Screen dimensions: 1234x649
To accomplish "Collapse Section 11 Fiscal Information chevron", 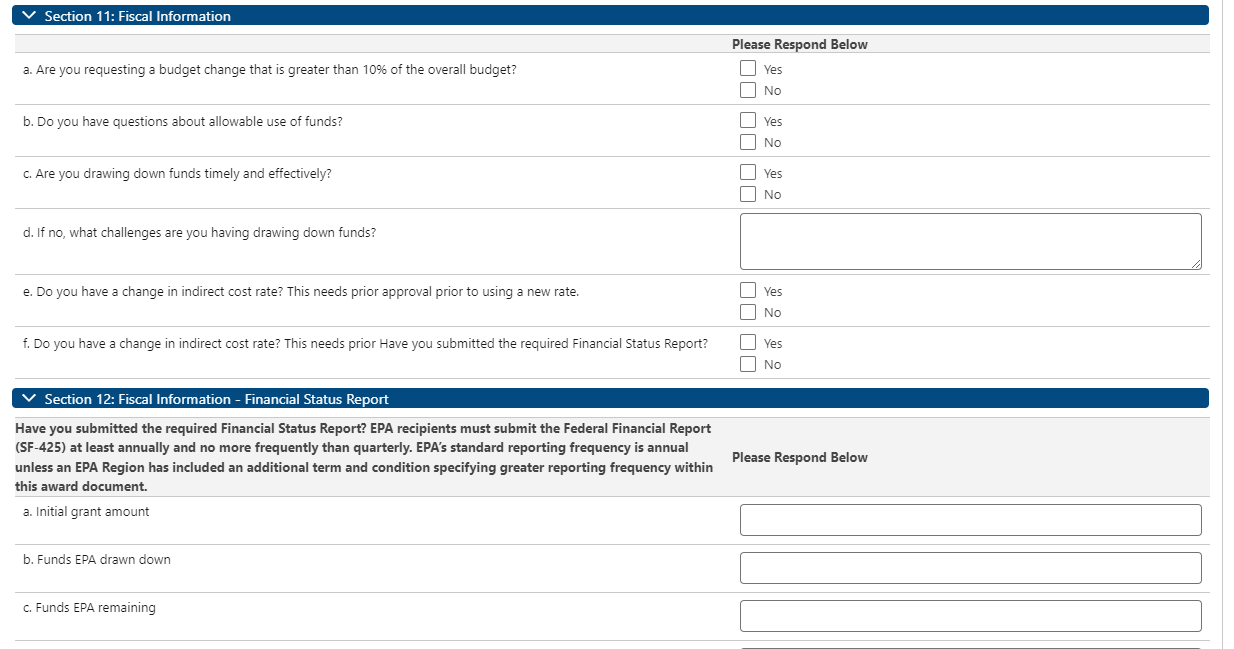I will 29,16.
